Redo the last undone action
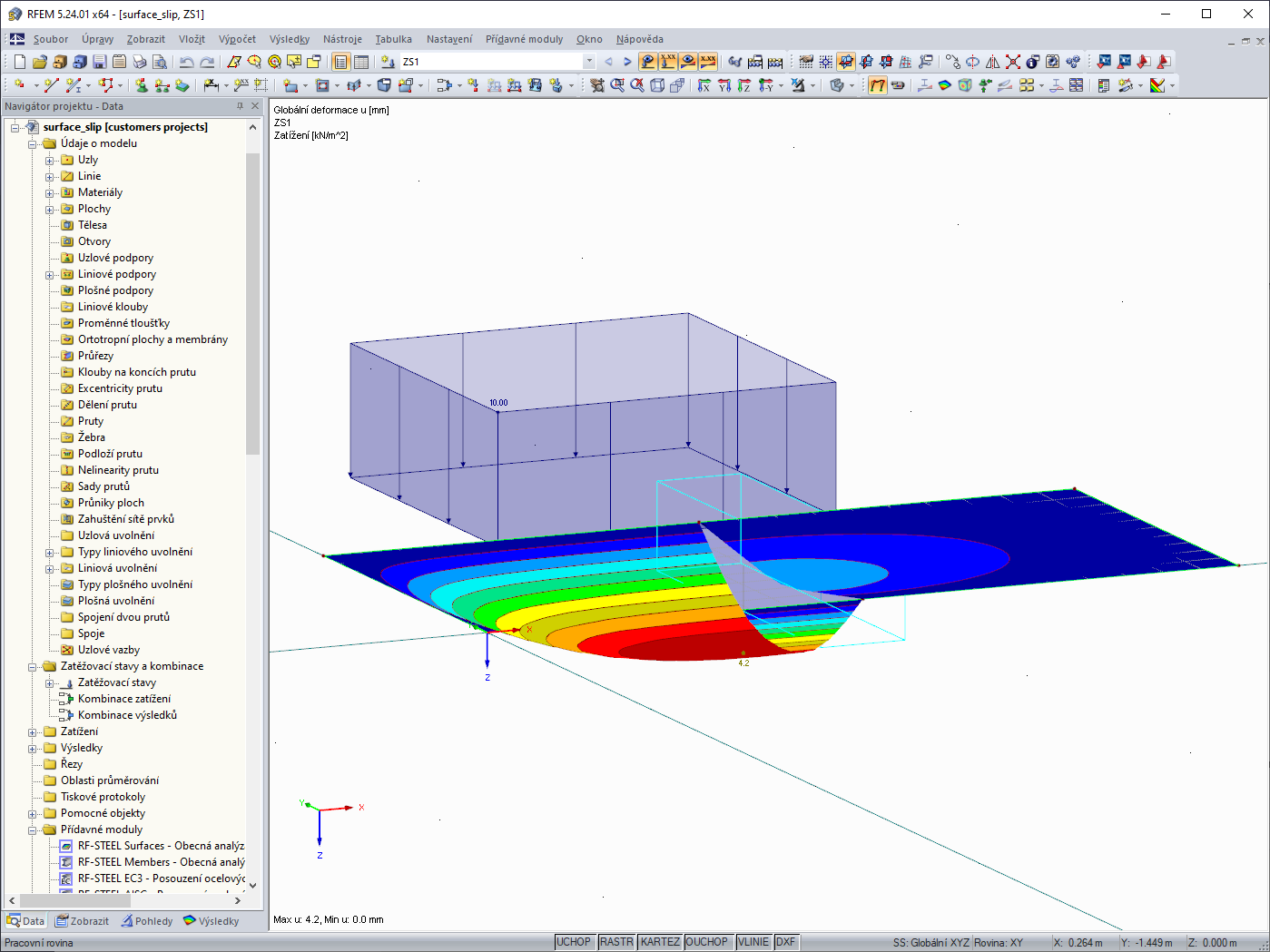 pyautogui.click(x=207, y=62)
